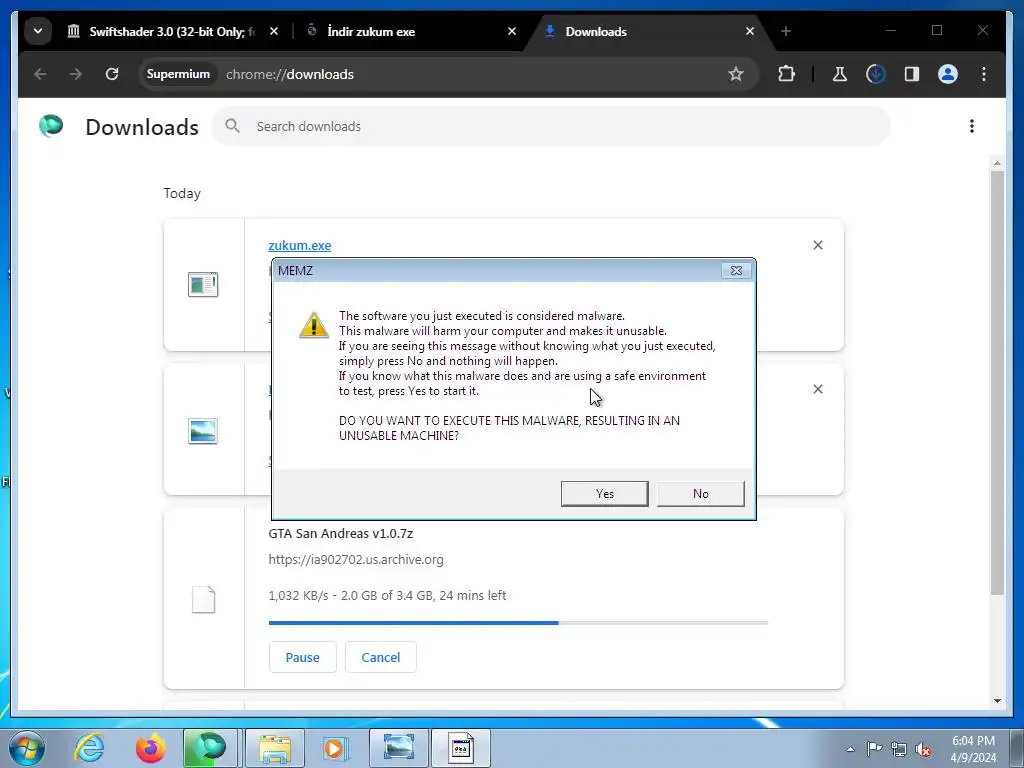Viewport: 1024px width, 768px height.
Task: Close the Downloads tab
Action: click(750, 31)
